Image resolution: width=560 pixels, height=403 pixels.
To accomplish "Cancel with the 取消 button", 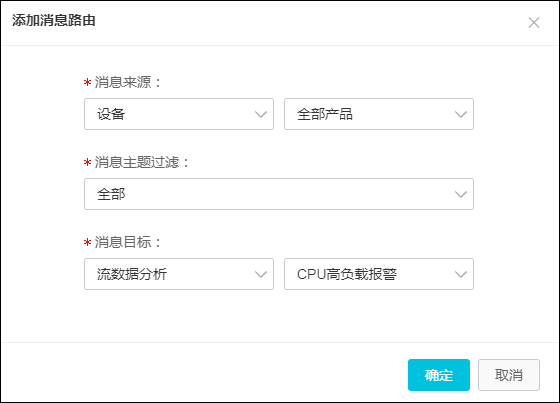I will (509, 375).
